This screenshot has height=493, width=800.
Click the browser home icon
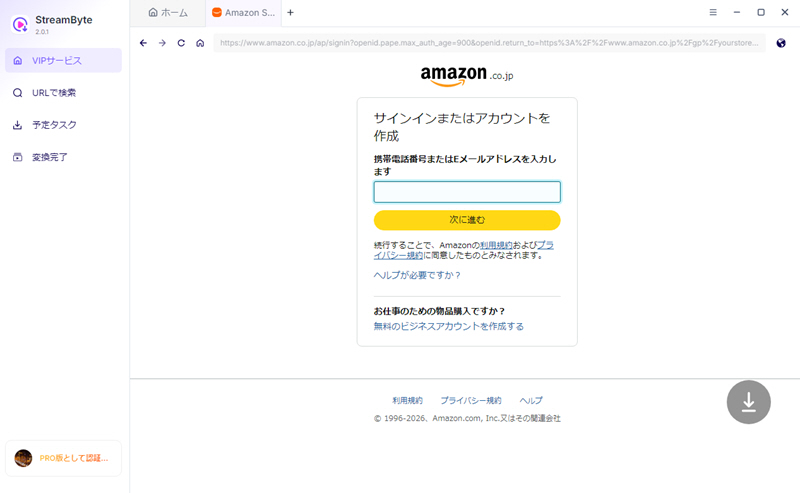pyautogui.click(x=200, y=43)
